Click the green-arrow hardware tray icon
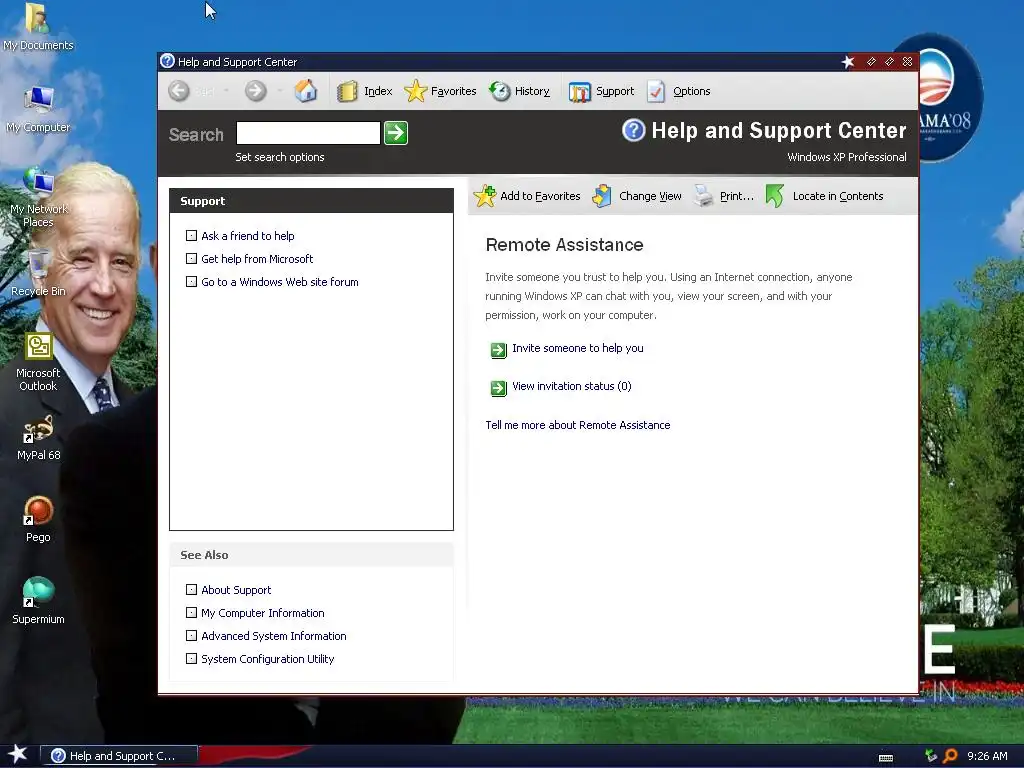This screenshot has height=768, width=1024. [x=931, y=756]
